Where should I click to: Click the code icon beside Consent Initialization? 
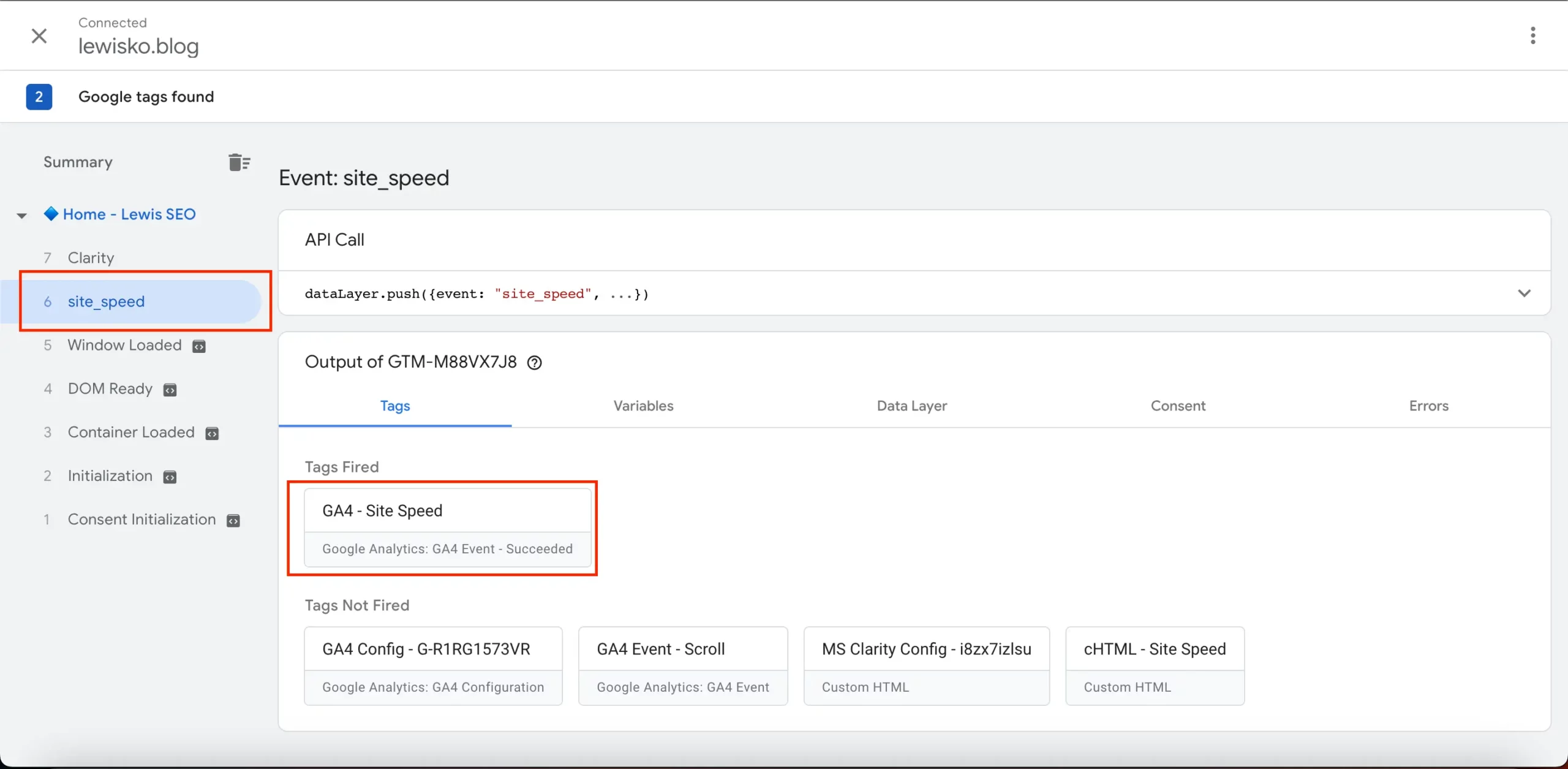(233, 520)
